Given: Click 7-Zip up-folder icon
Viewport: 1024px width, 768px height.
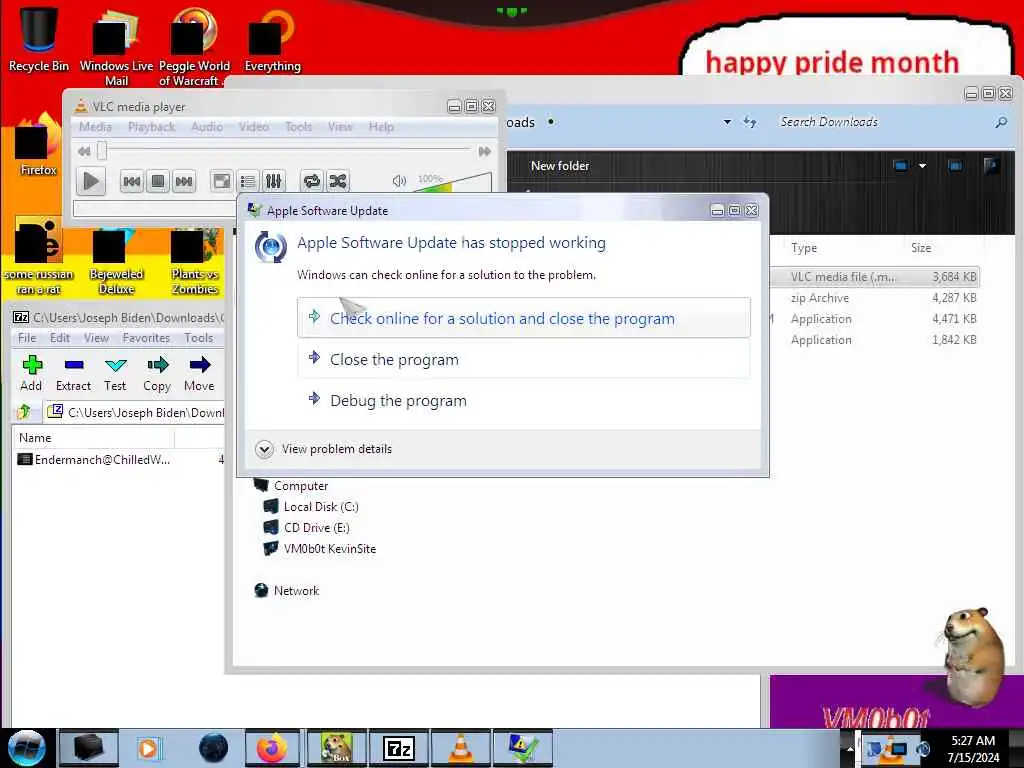Looking at the screenshot, I should [x=24, y=411].
